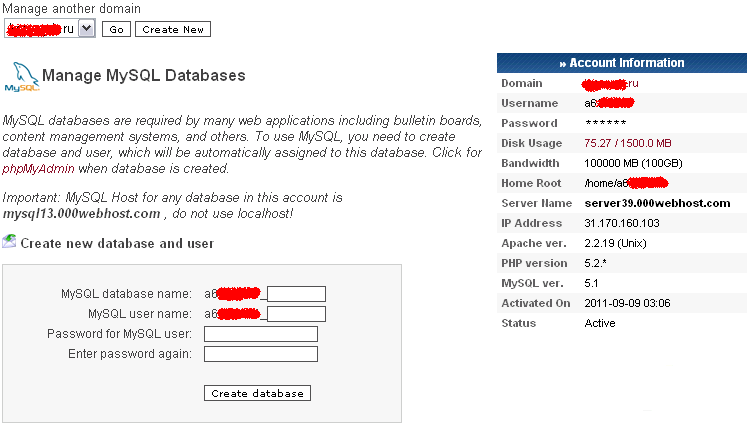Click the MySQL ver. value 5.1
Screen dimensions: 754x426
[x=591, y=284]
